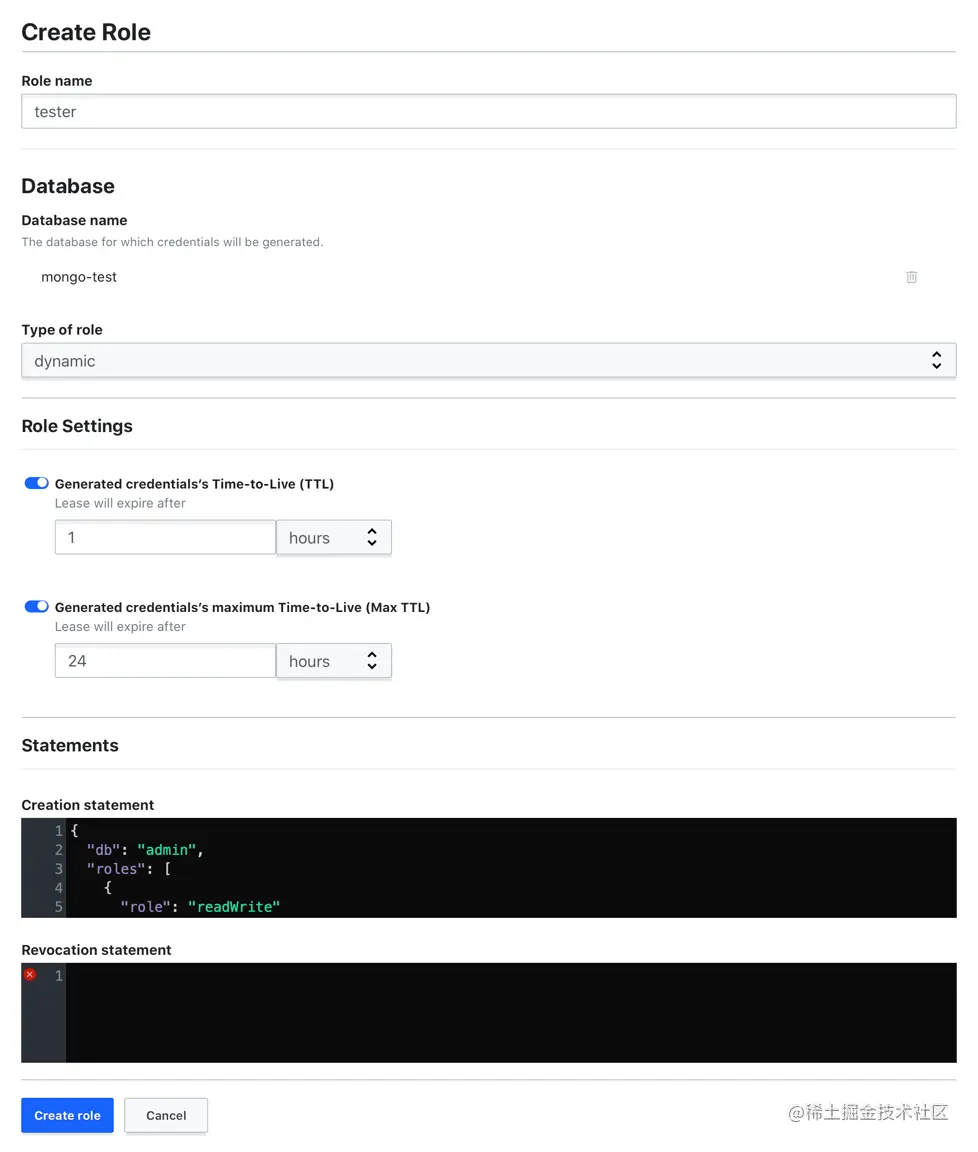Click line number 1 in Creation statement gutter
Screen dimensions: 978x1152
click(58, 831)
